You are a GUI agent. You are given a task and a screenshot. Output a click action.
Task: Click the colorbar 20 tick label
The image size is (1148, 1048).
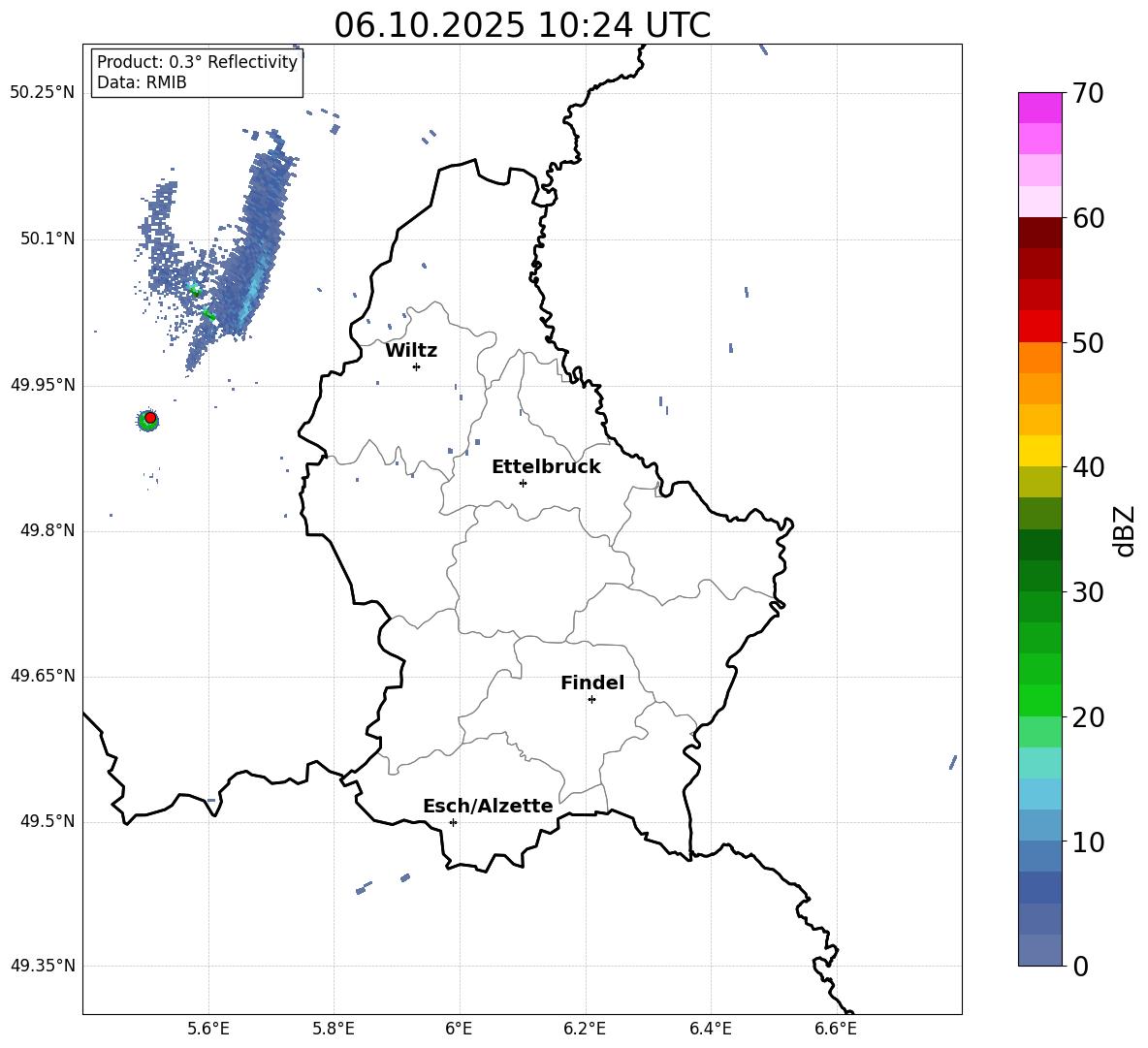point(1088,716)
